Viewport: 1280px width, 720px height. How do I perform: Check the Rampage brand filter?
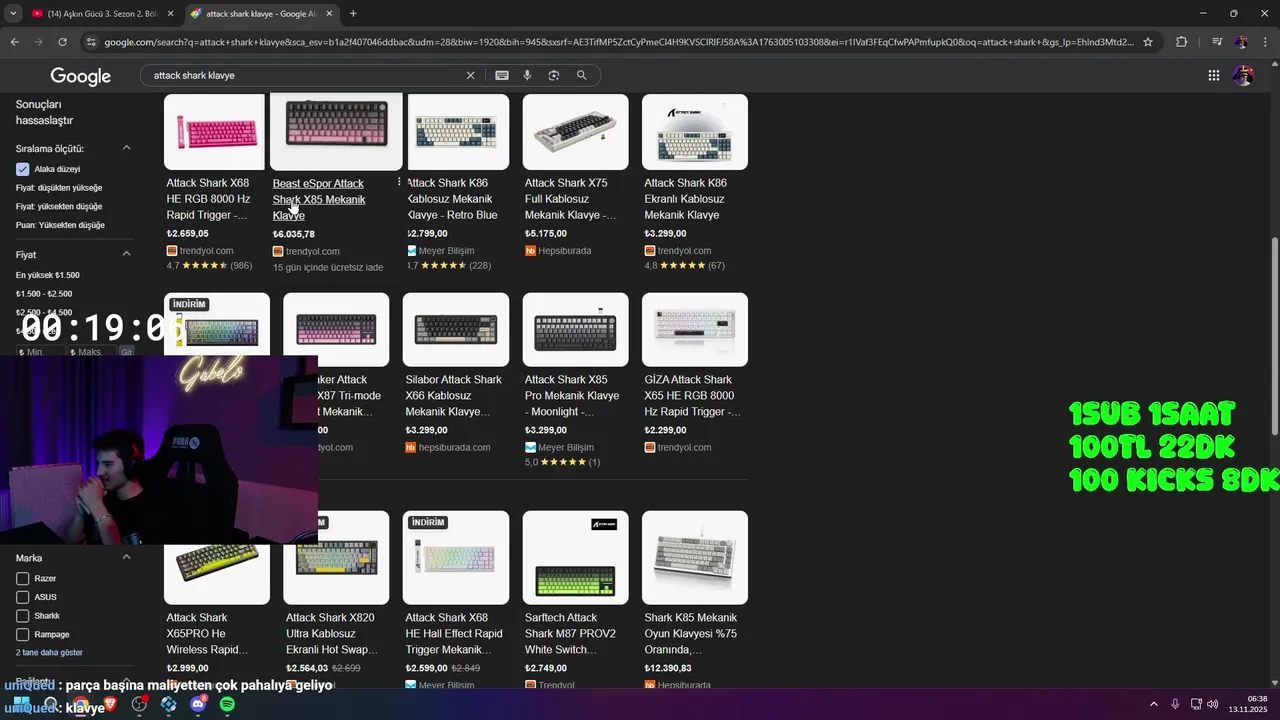[22, 634]
